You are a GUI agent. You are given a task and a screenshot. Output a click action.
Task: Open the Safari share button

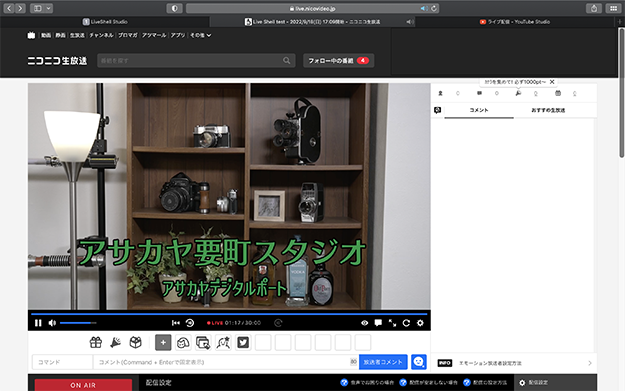[x=594, y=8]
